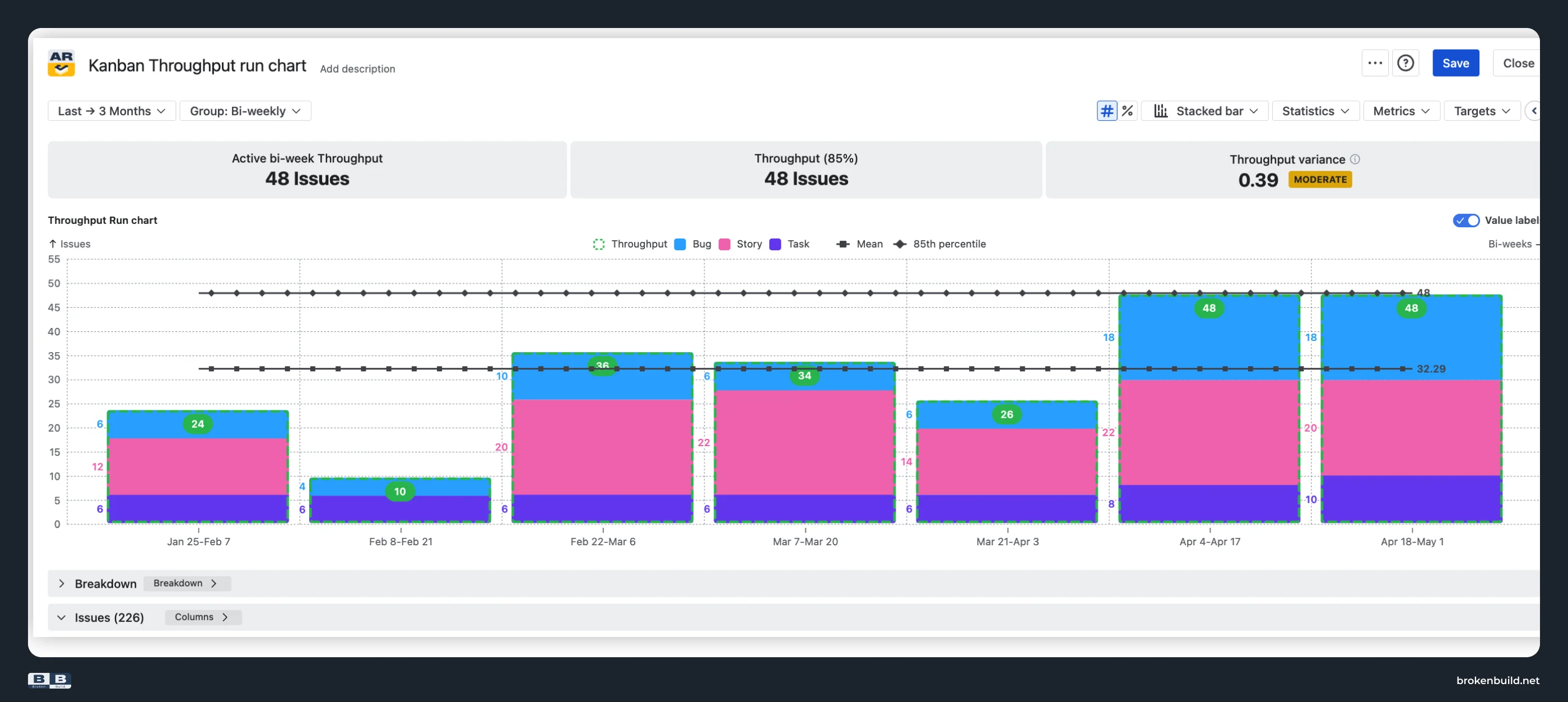Toggle 85th percentile line in legend

[939, 244]
